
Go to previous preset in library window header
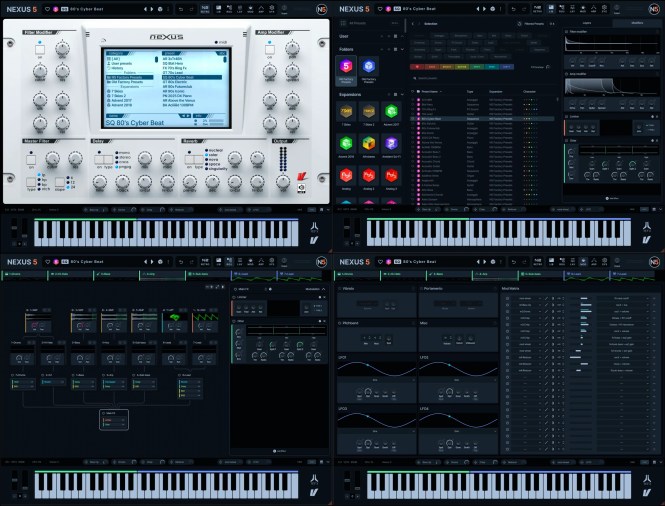point(478,9)
